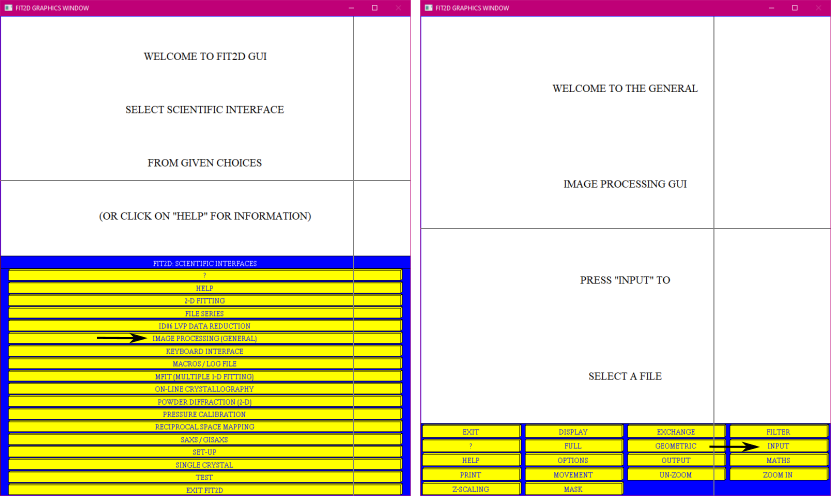Click the PRINT button

pos(471,475)
